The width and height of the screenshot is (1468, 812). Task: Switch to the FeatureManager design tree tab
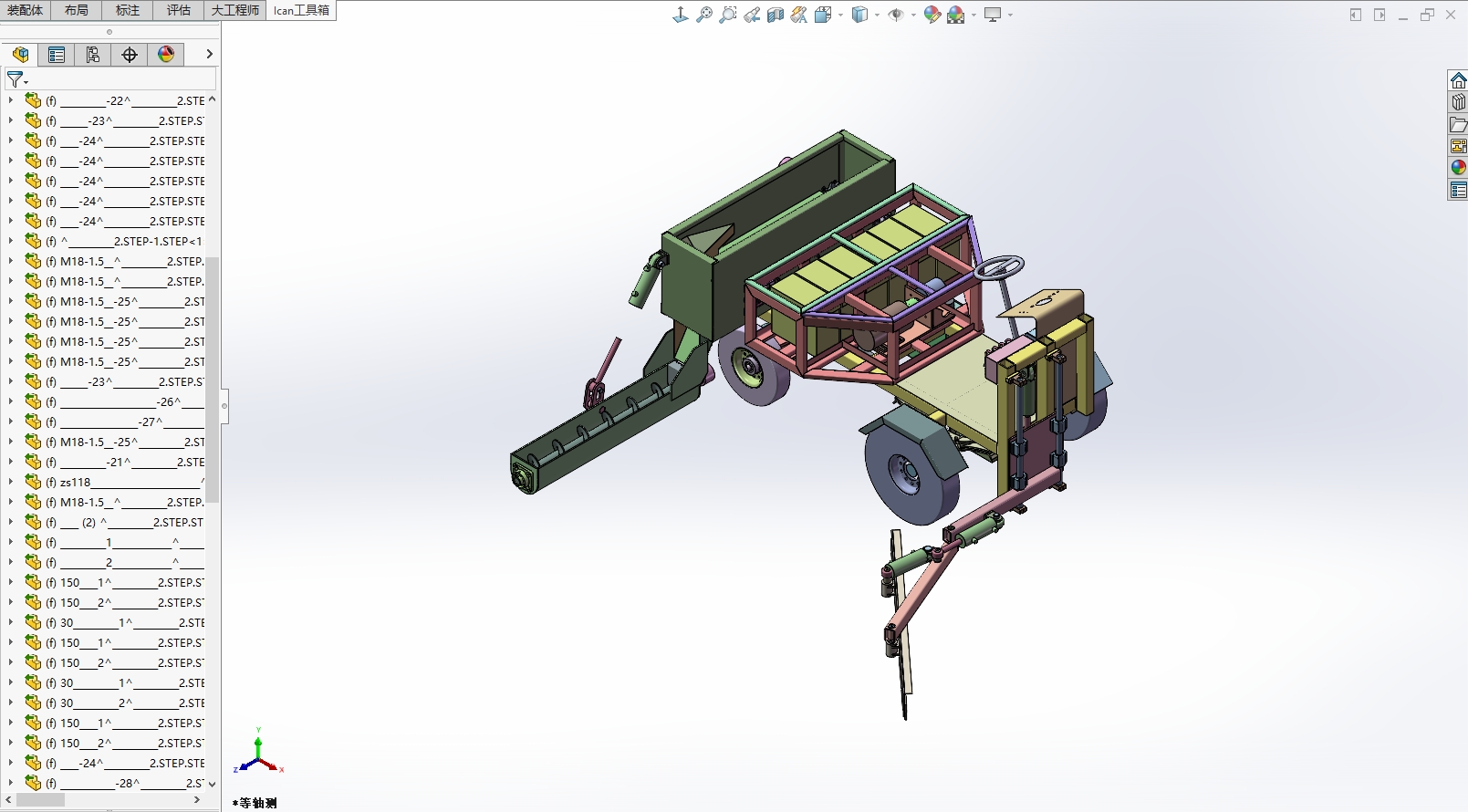[20, 55]
